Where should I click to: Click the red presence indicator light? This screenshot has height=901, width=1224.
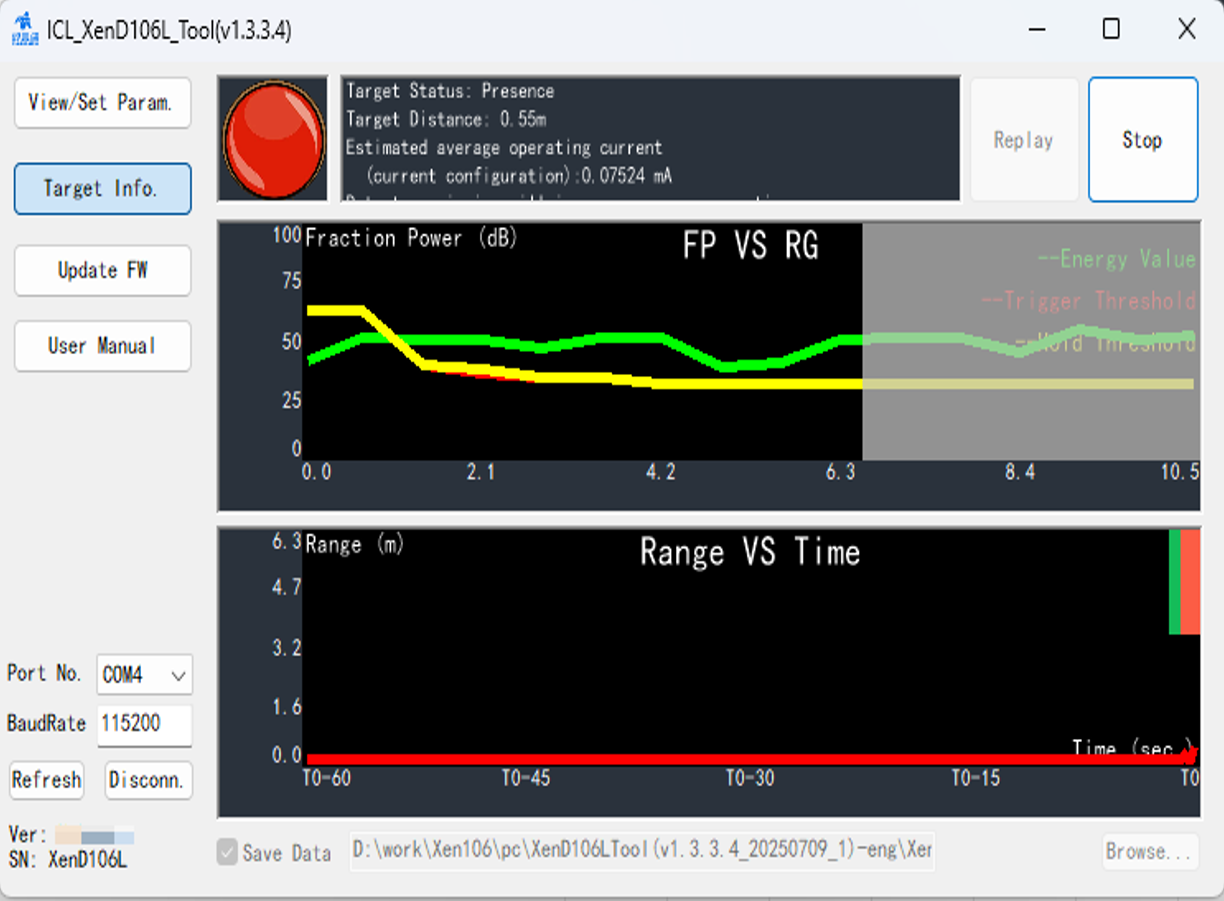(x=273, y=139)
